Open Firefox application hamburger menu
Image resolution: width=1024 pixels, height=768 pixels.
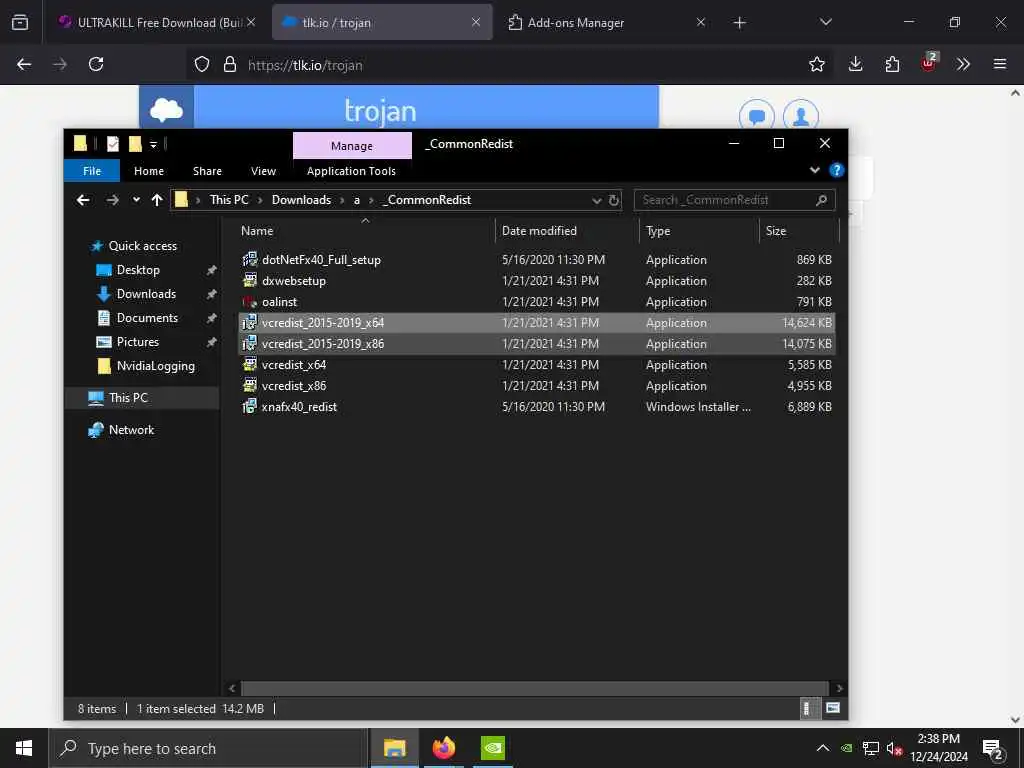[999, 64]
